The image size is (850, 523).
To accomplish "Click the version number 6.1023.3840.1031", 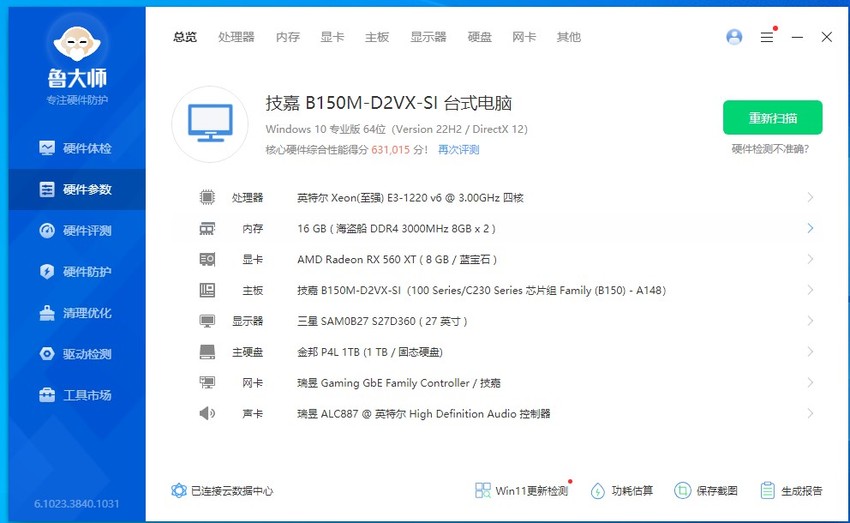I will pyautogui.click(x=76, y=503).
